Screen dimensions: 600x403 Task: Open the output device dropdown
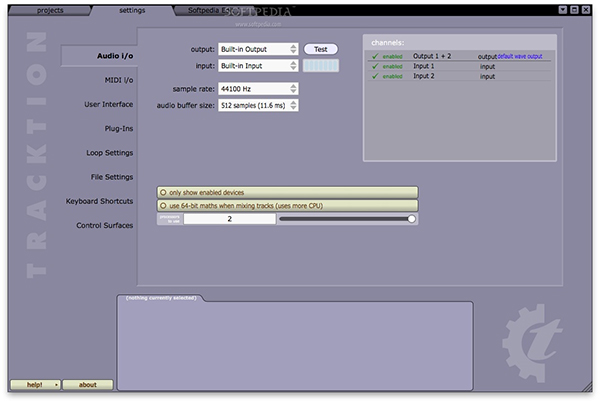(x=258, y=49)
